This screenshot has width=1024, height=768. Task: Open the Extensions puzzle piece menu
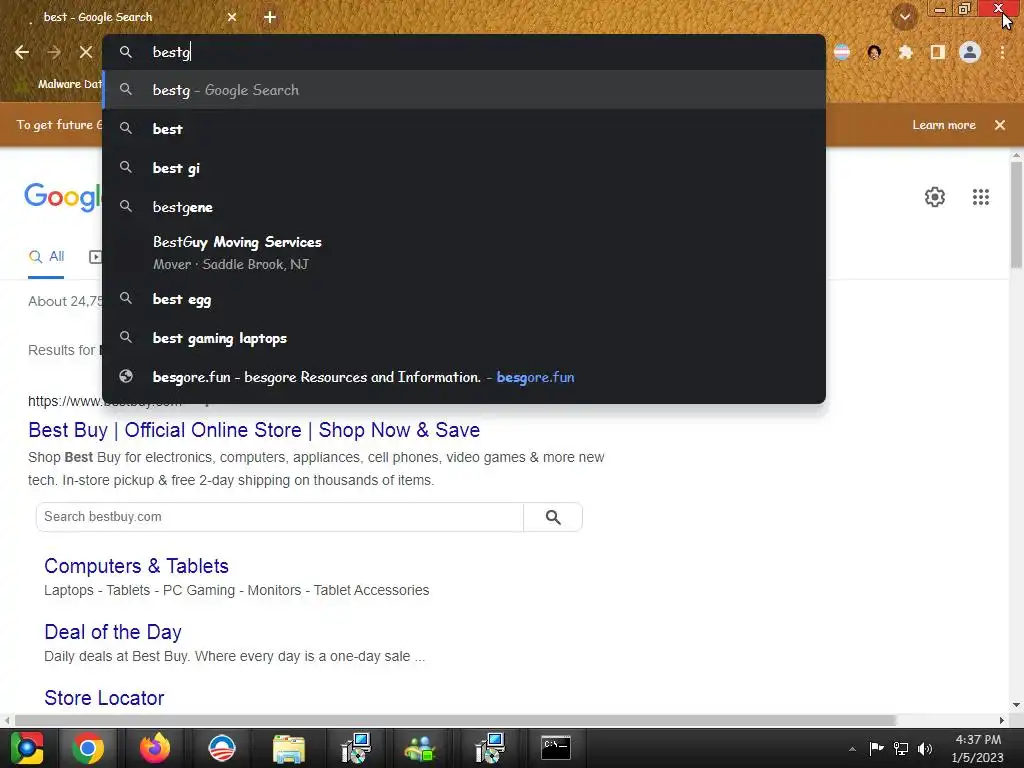pos(905,52)
